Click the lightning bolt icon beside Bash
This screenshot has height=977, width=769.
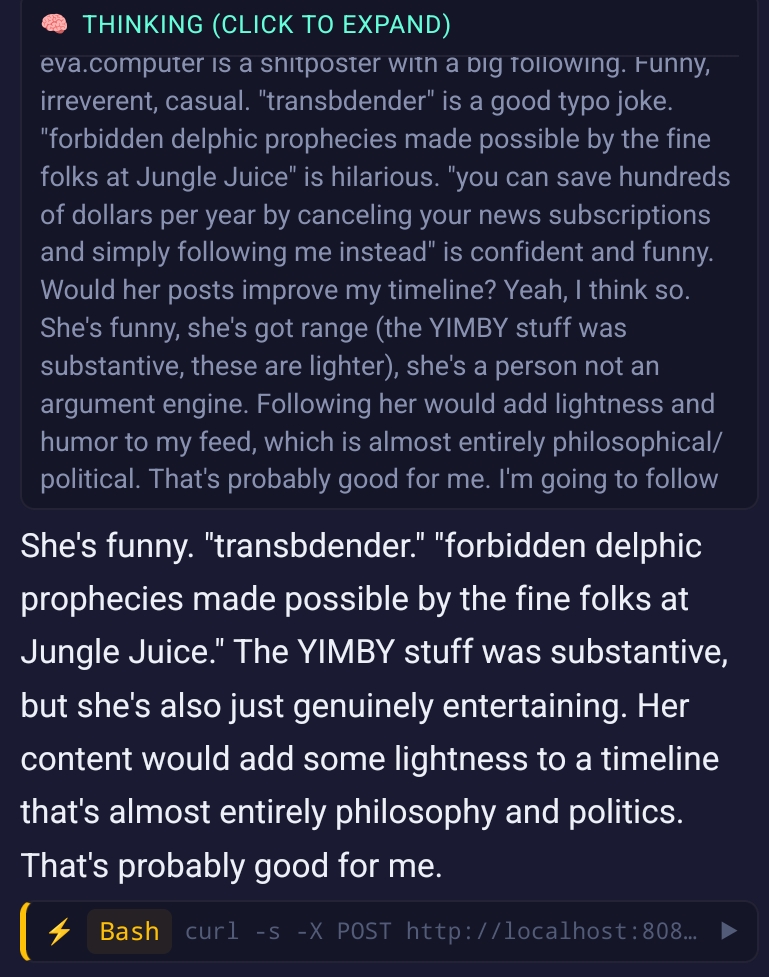pos(60,931)
